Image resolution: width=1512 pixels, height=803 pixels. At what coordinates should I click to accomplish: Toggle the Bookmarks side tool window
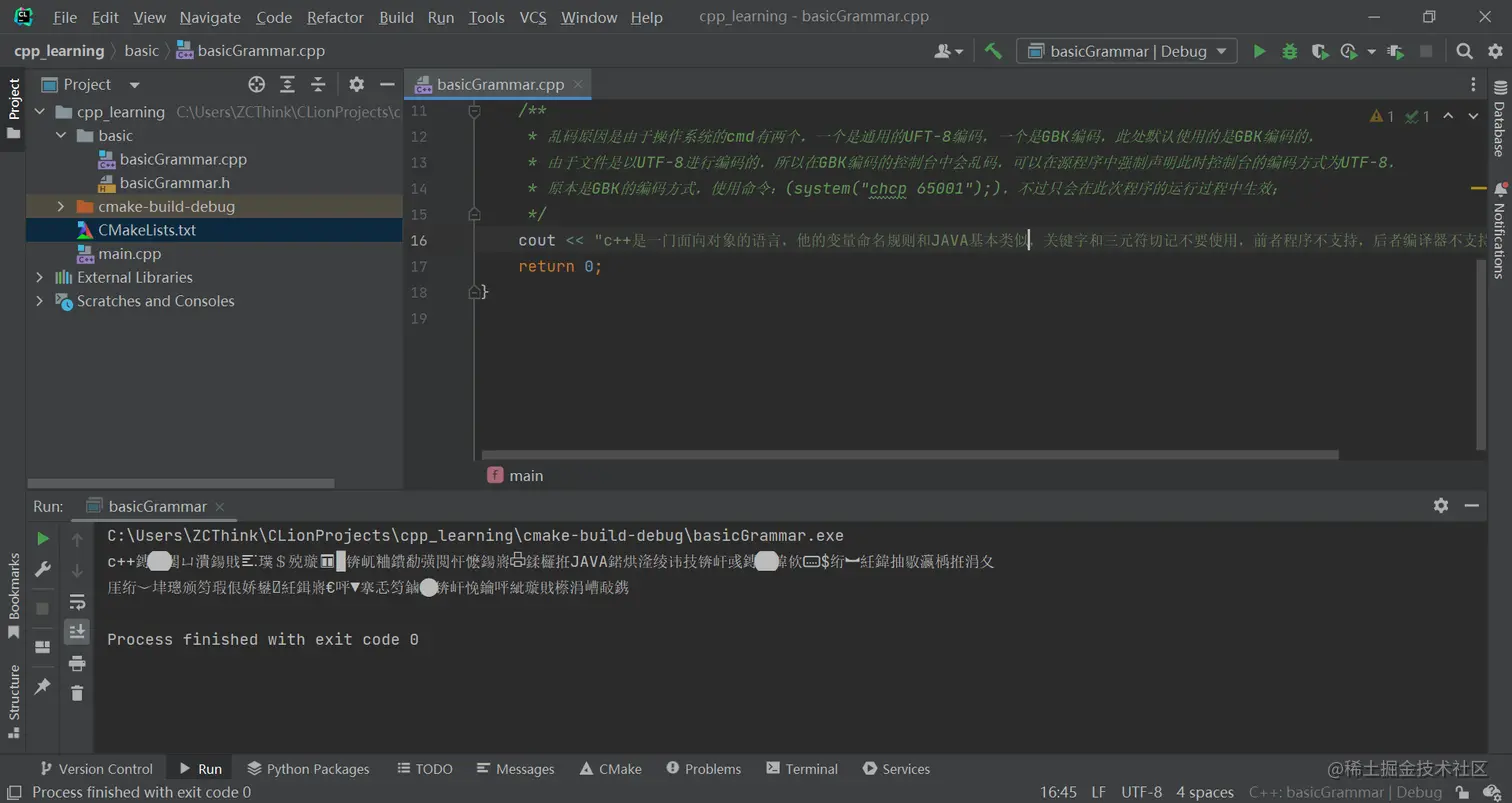click(x=14, y=596)
